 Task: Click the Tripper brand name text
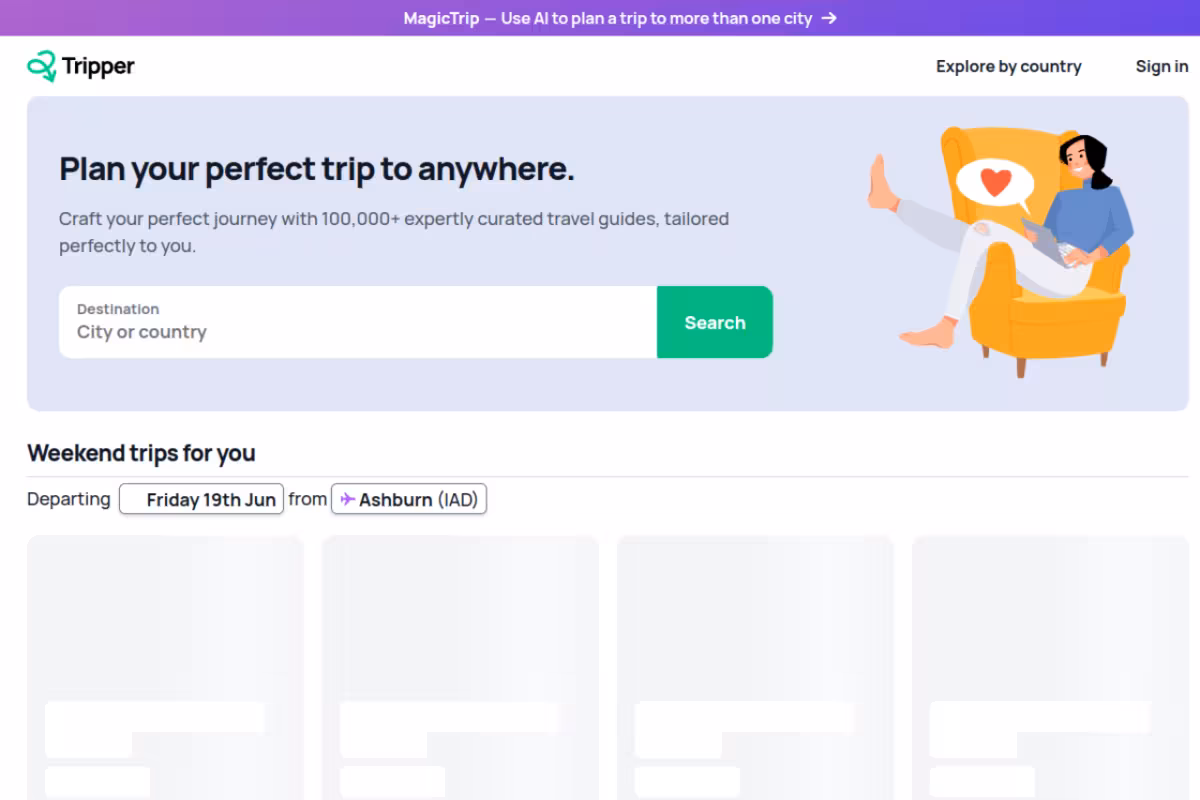pos(98,66)
